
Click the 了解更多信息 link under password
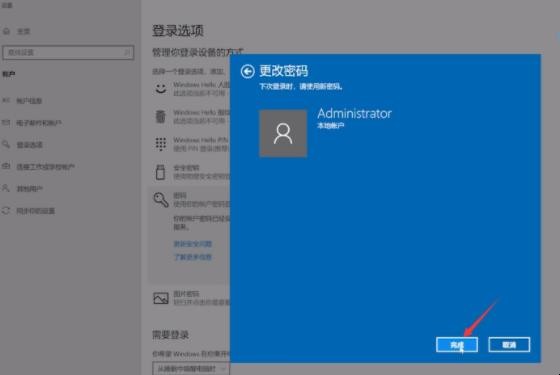coord(192,257)
